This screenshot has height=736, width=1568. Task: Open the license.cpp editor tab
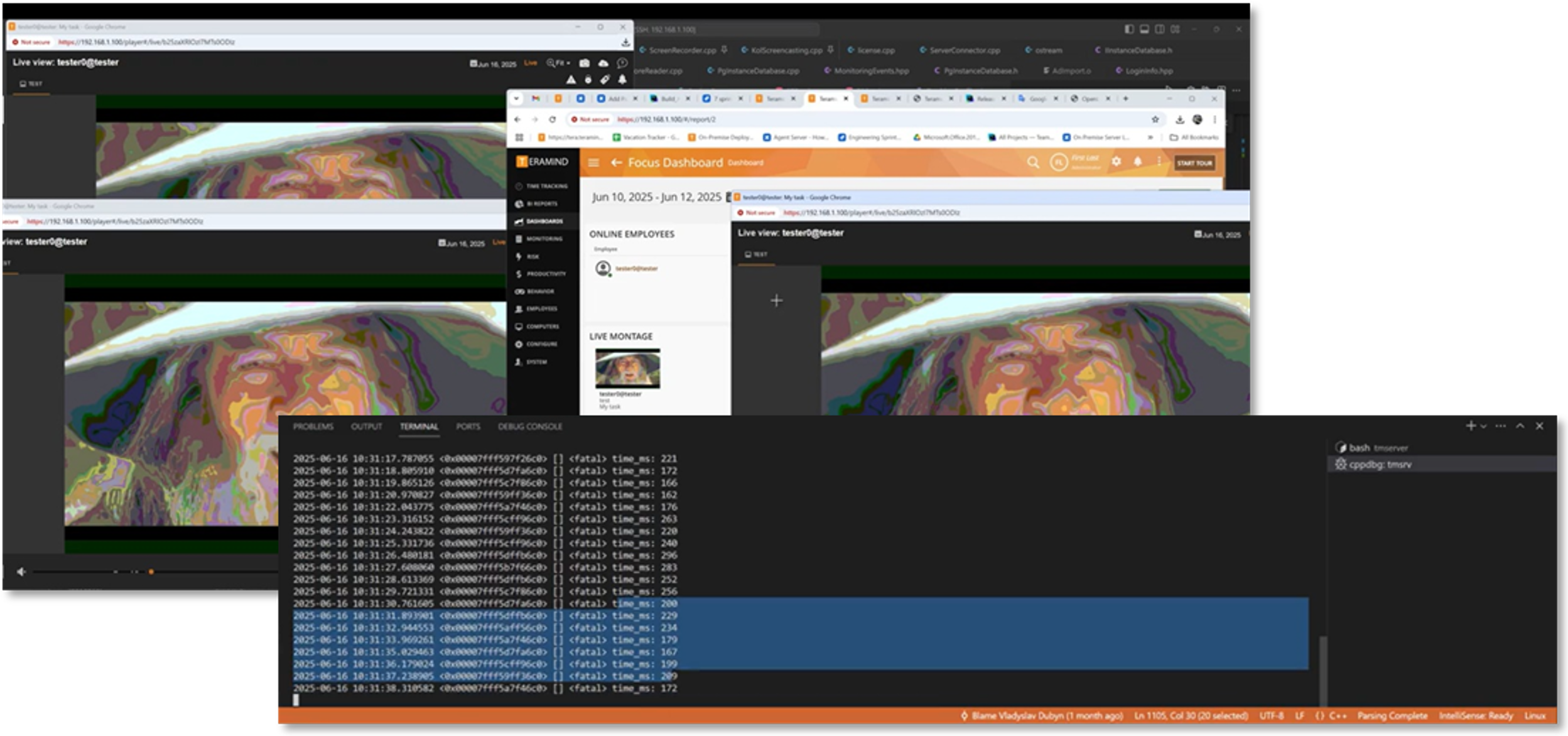(x=871, y=50)
